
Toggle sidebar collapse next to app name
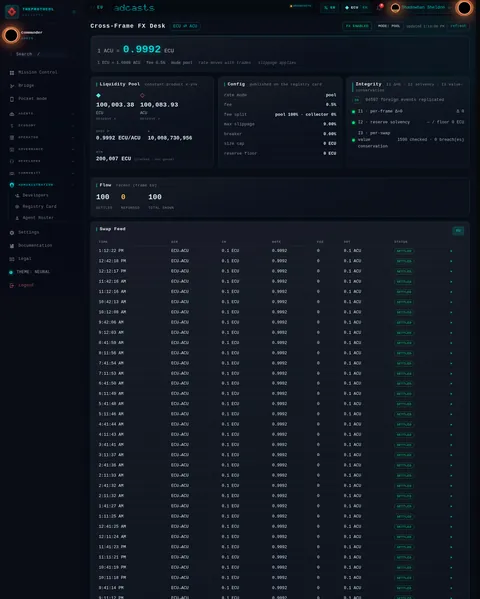74,12
